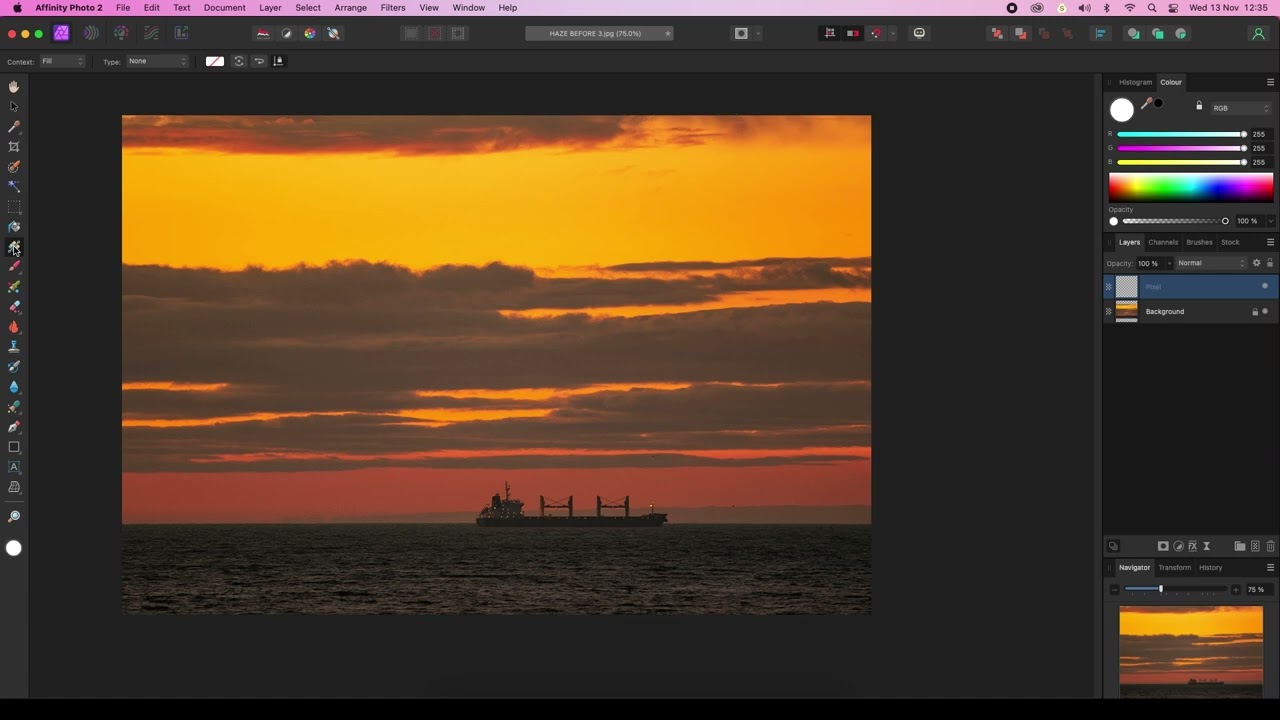
Task: Select the Rectangle shape tool
Action: 14,447
